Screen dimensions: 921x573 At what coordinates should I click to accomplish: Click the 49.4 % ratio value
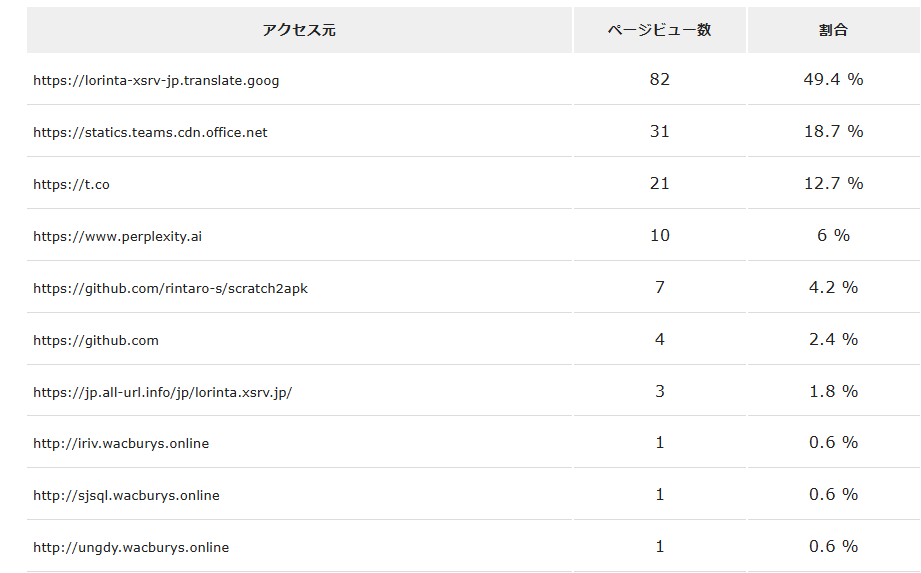tap(833, 79)
